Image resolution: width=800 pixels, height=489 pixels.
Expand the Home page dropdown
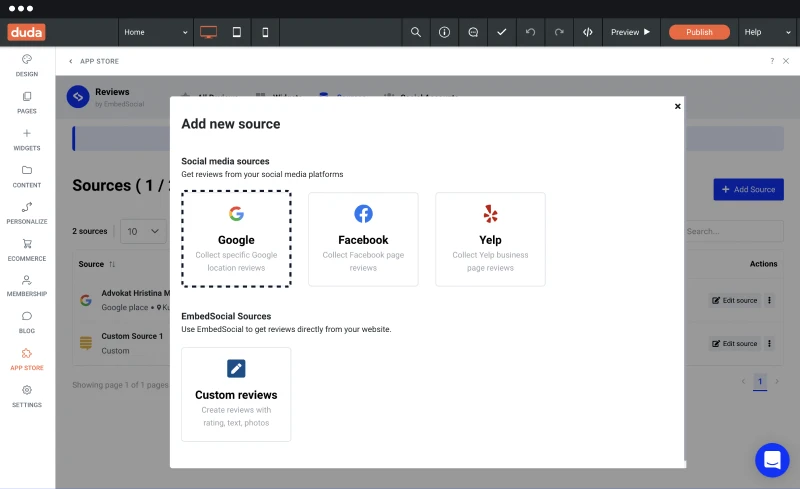pyautogui.click(x=156, y=32)
